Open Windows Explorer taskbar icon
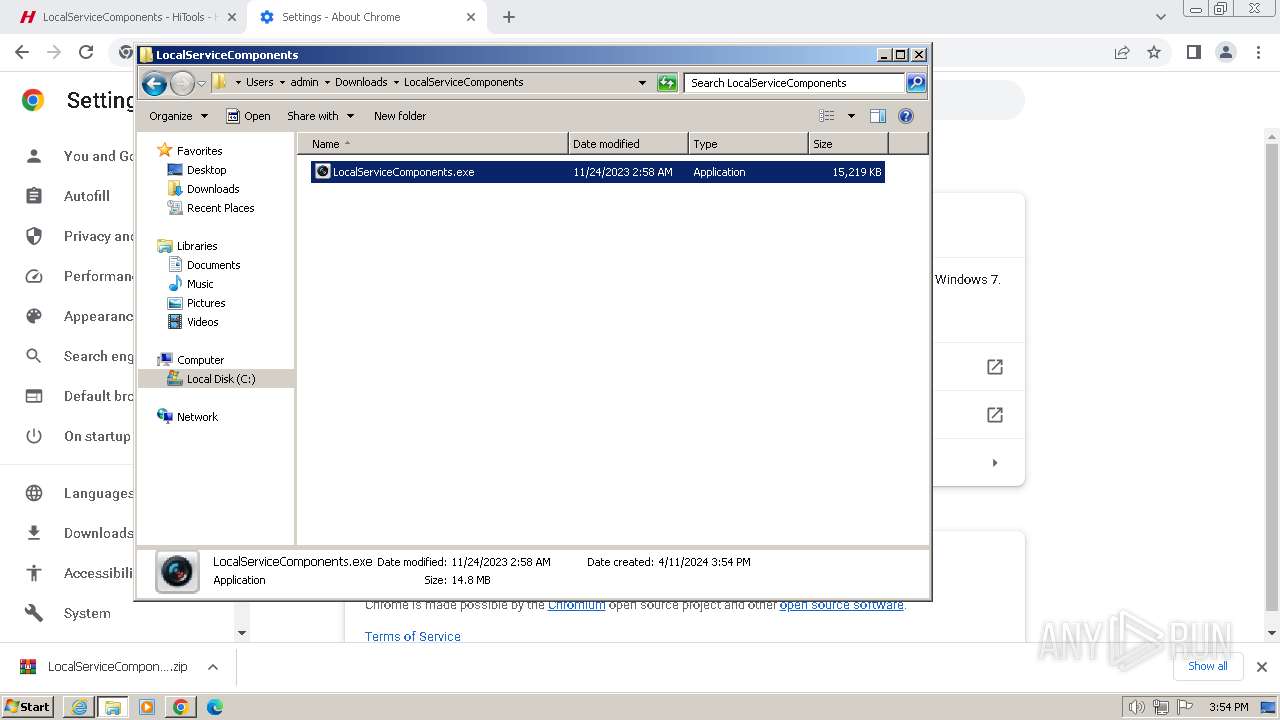Image resolution: width=1280 pixels, height=720 pixels. [113, 707]
